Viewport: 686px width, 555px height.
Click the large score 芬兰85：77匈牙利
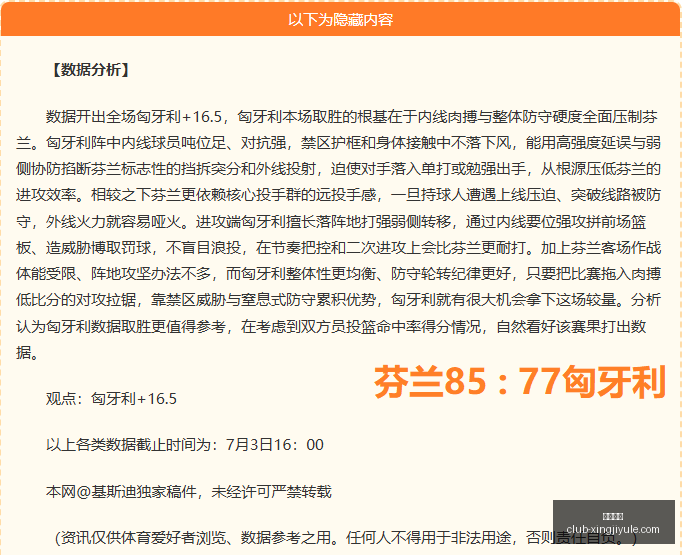pyautogui.click(x=520, y=382)
